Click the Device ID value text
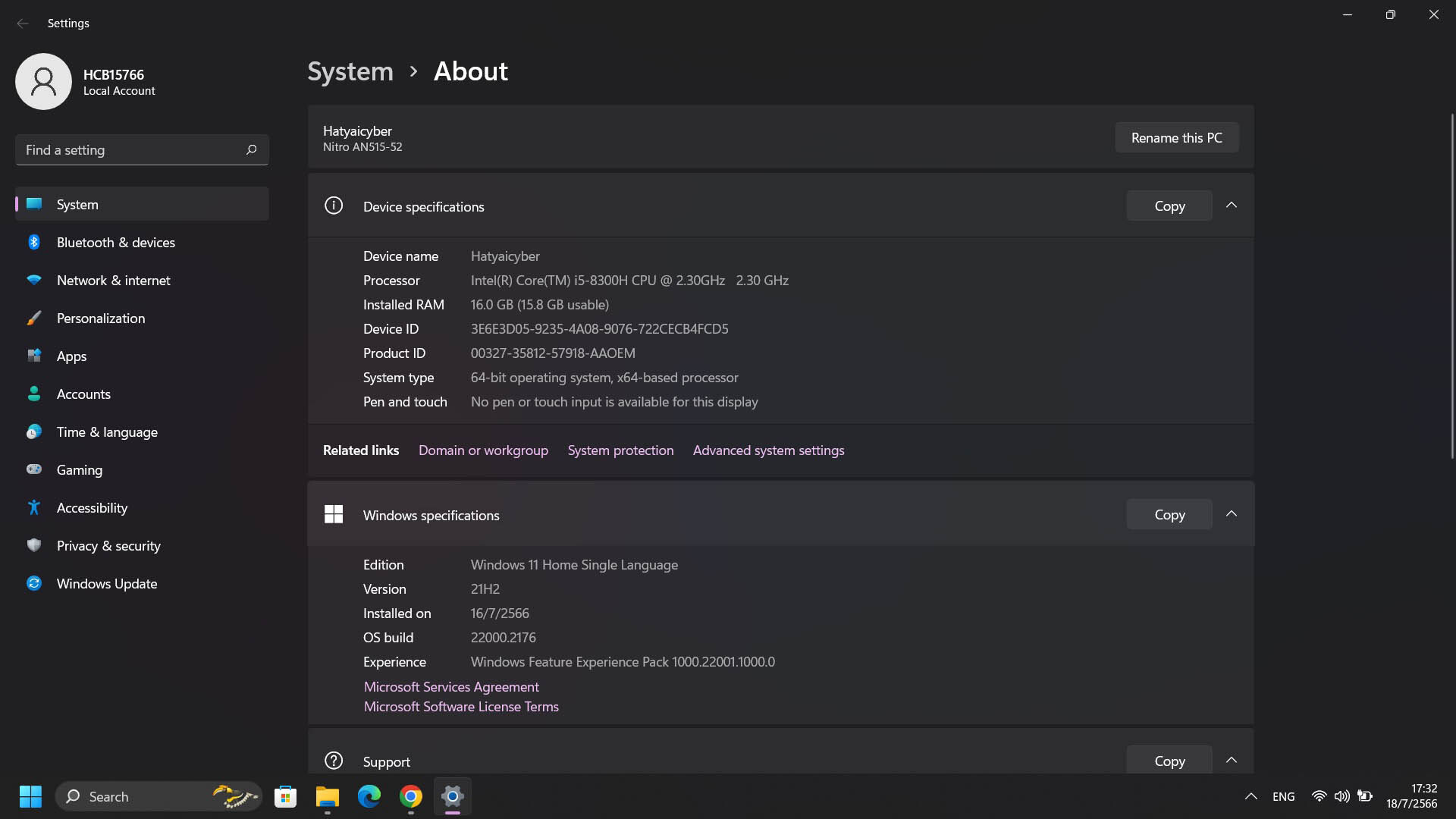Viewport: 1456px width, 819px height. [x=599, y=328]
